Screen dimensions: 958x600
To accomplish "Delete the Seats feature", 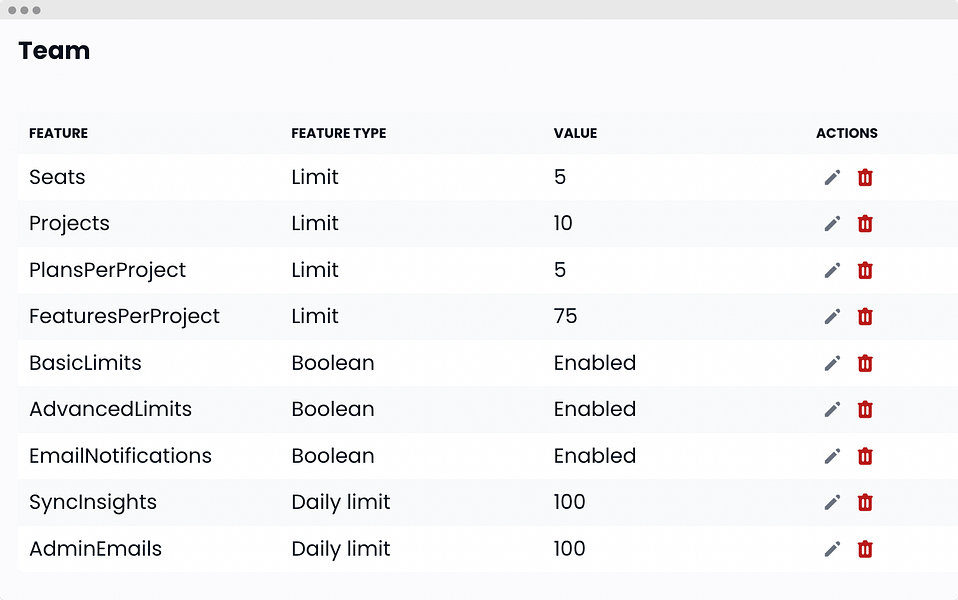I will click(x=865, y=178).
